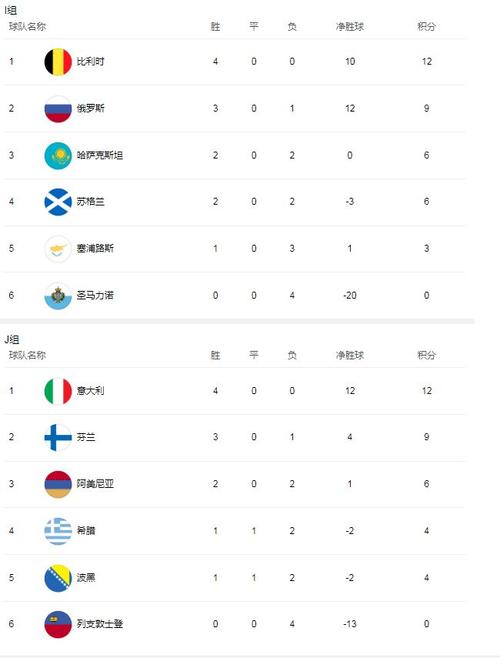Click the 积分 column header in group I
Image resolution: width=500 pixels, height=658 pixels.
[427, 26]
